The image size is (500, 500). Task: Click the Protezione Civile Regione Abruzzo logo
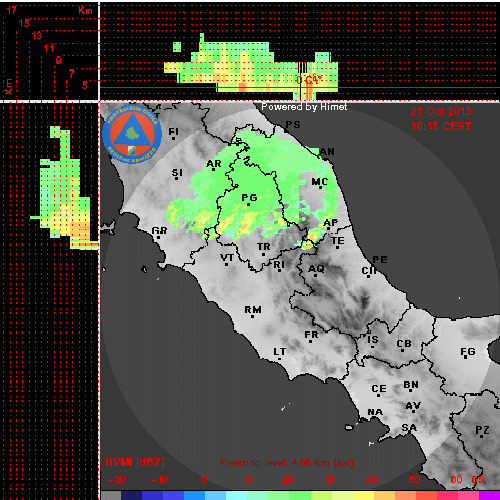pos(132,134)
